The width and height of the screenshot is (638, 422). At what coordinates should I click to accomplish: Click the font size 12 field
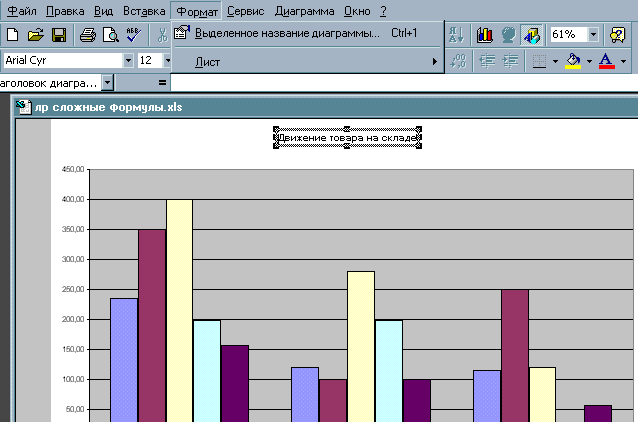pyautogui.click(x=151, y=61)
